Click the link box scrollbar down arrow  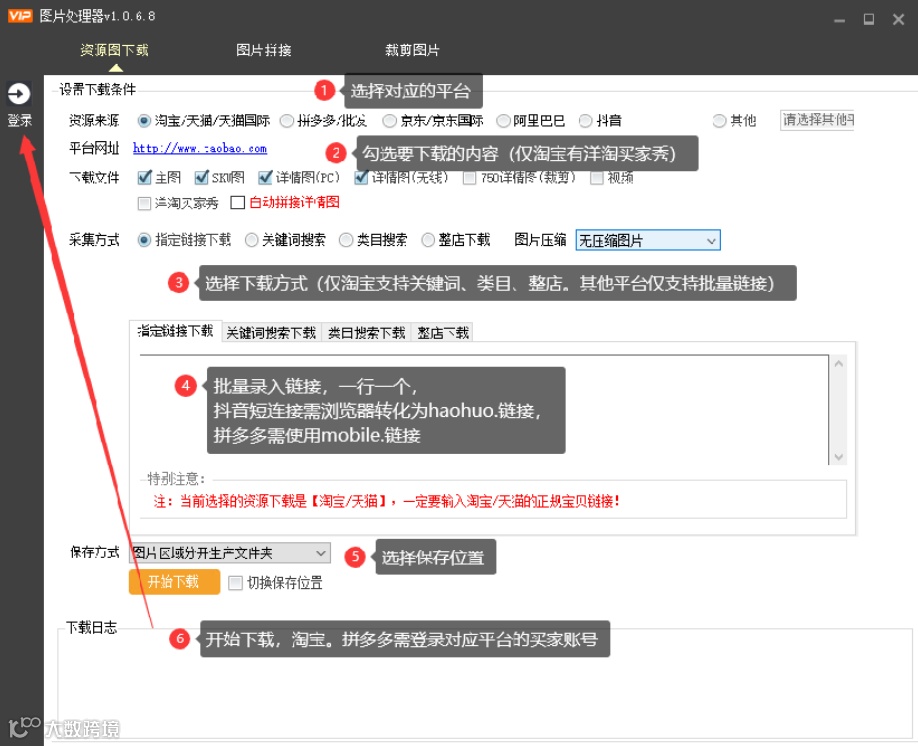click(x=838, y=457)
